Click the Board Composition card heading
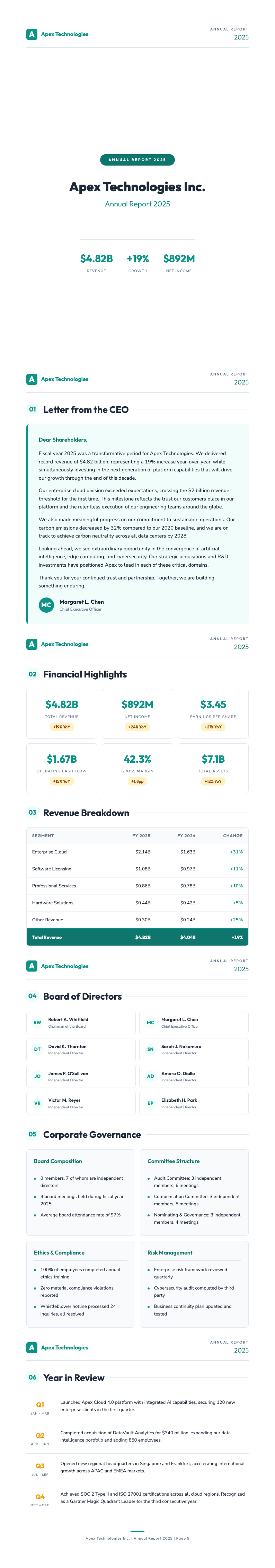Viewport: 275px width, 1568px height. tap(58, 1161)
